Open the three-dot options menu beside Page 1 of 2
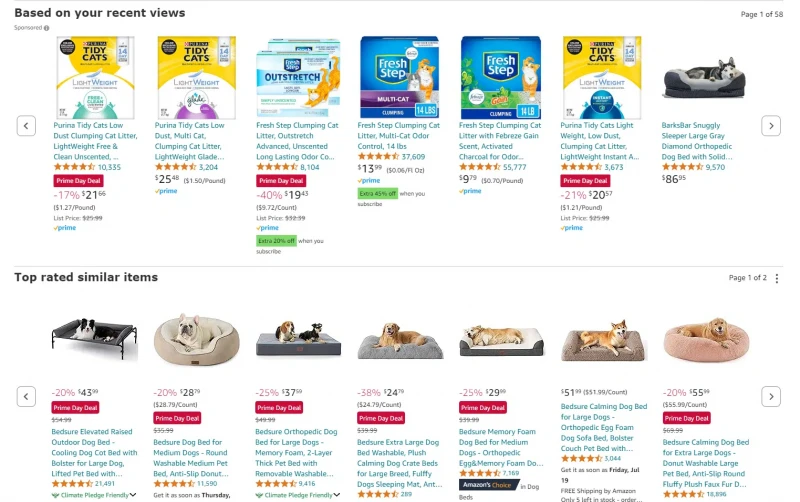 [777, 278]
